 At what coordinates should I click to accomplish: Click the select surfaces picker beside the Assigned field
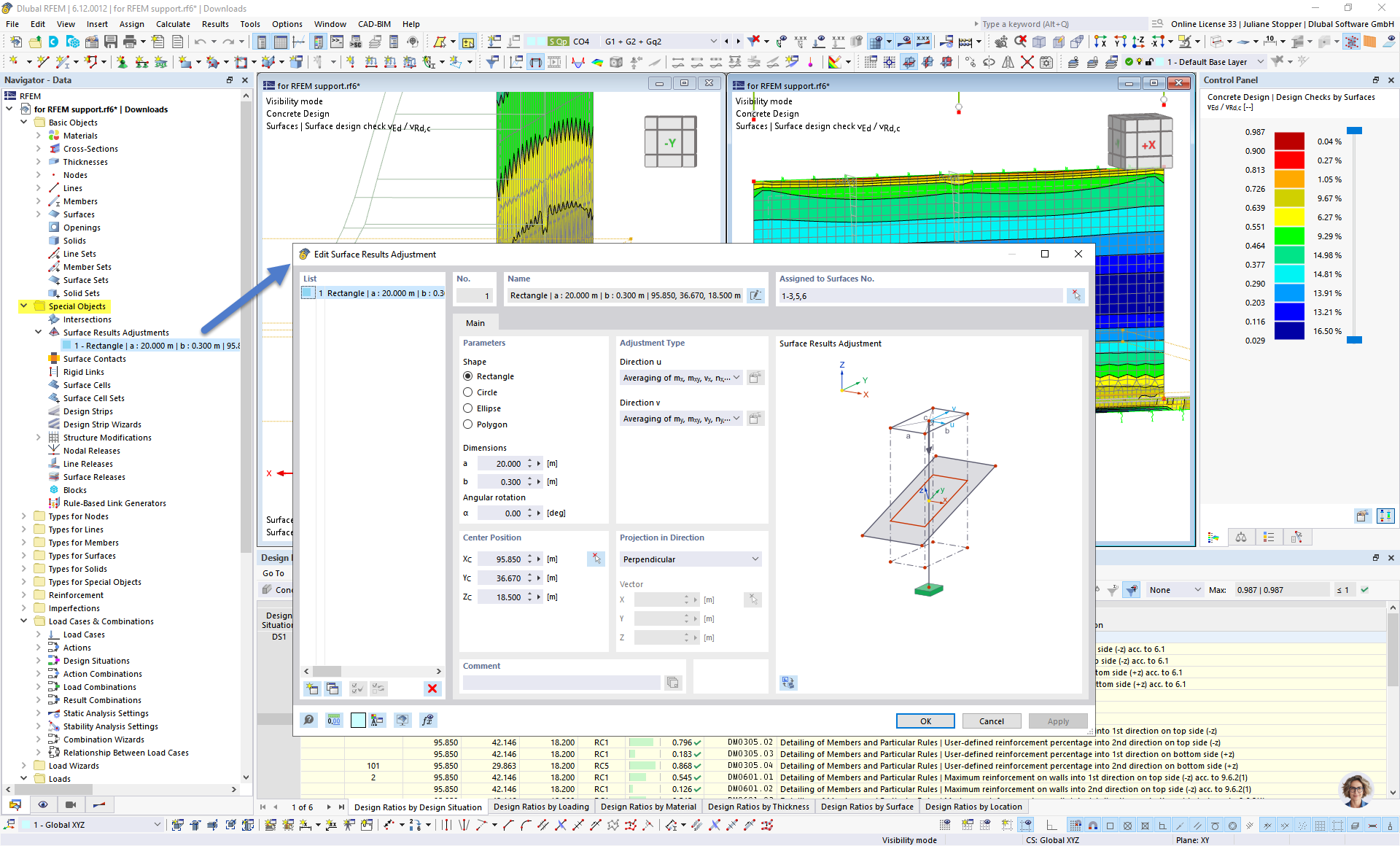pos(1076,295)
